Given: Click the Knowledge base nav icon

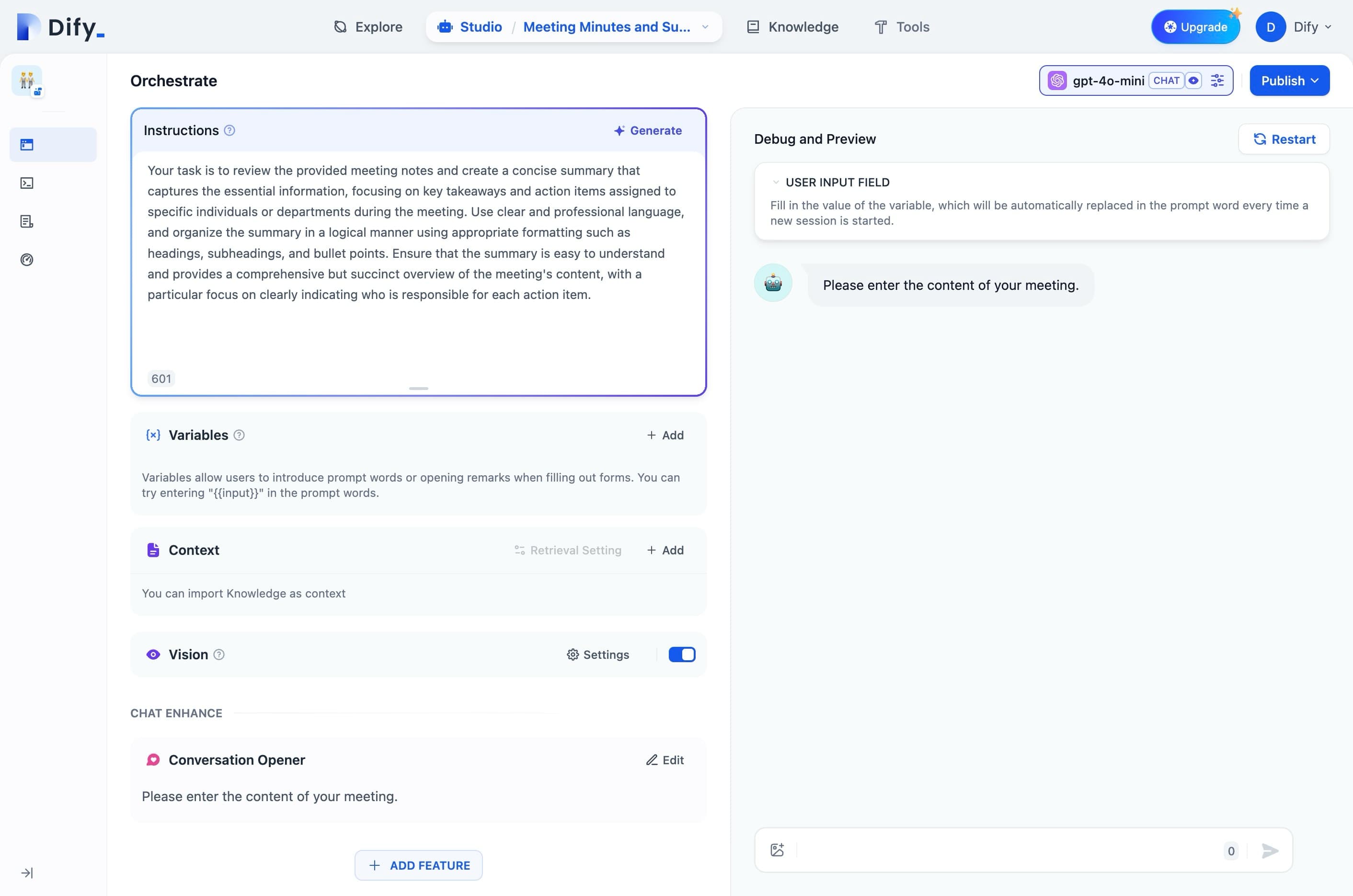Looking at the screenshot, I should click(x=753, y=27).
